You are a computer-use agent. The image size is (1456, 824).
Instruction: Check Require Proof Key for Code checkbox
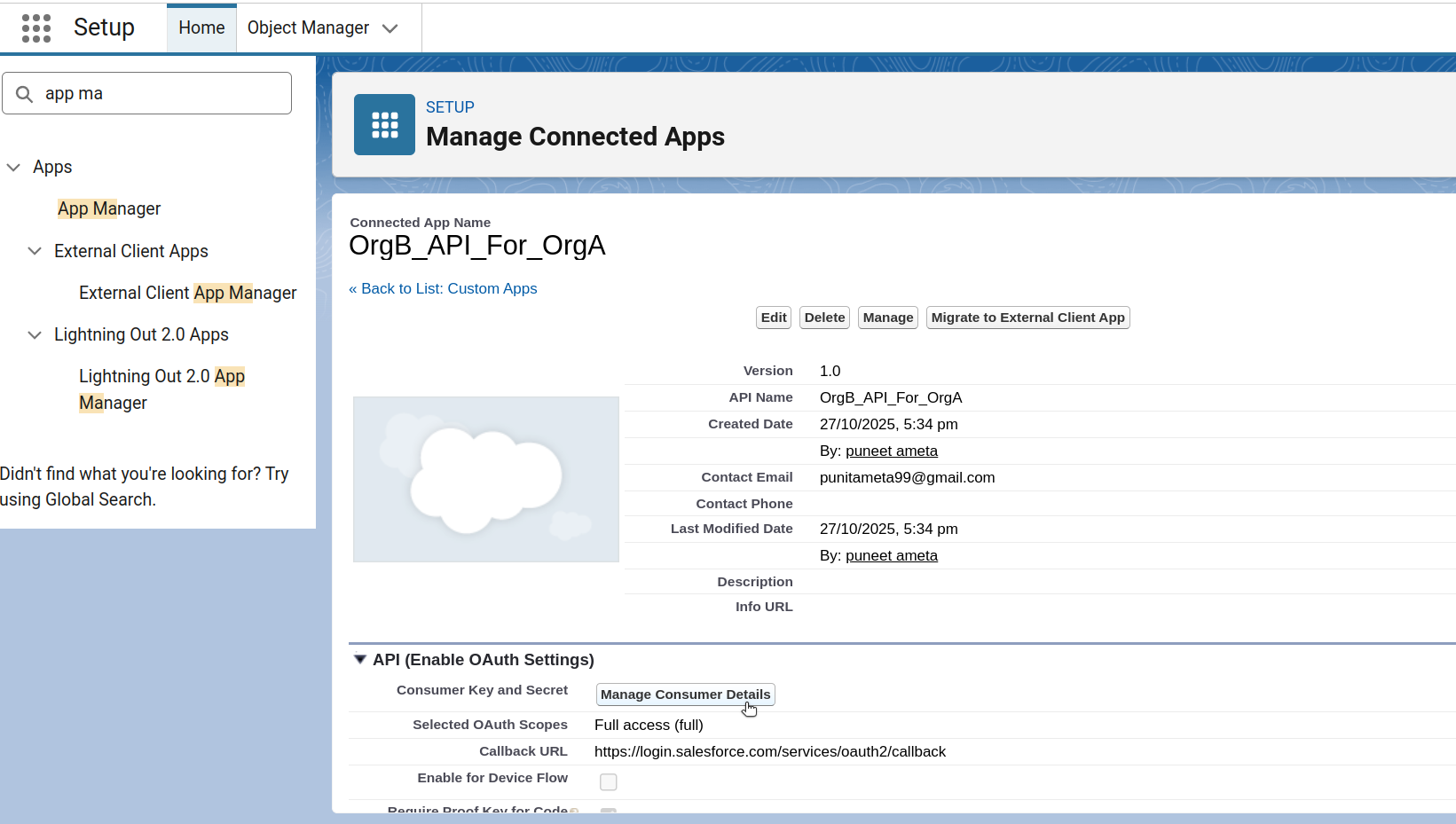click(609, 812)
